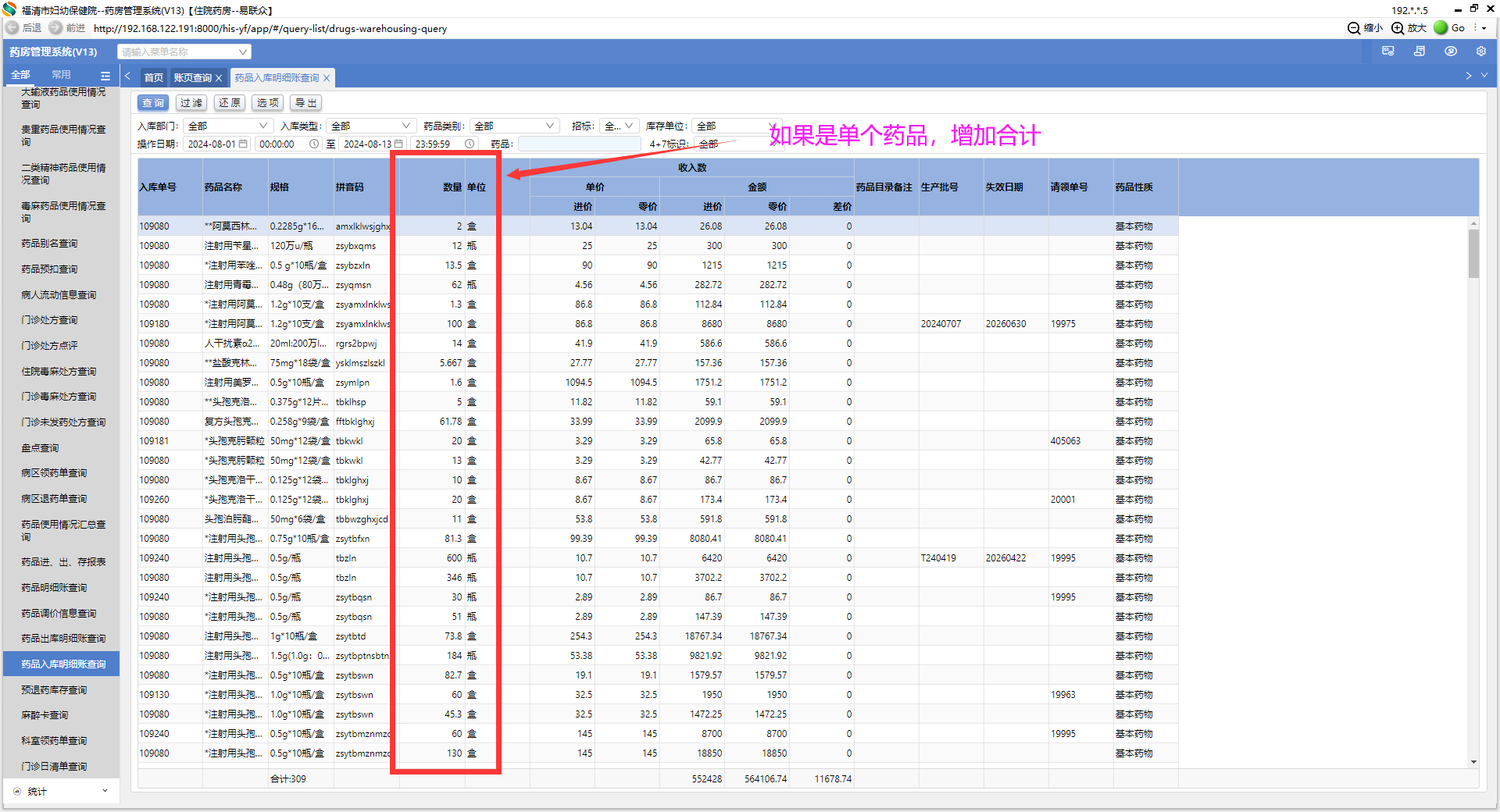Click the green Go indicator icon
The width and height of the screenshot is (1500, 812).
coord(1441,28)
